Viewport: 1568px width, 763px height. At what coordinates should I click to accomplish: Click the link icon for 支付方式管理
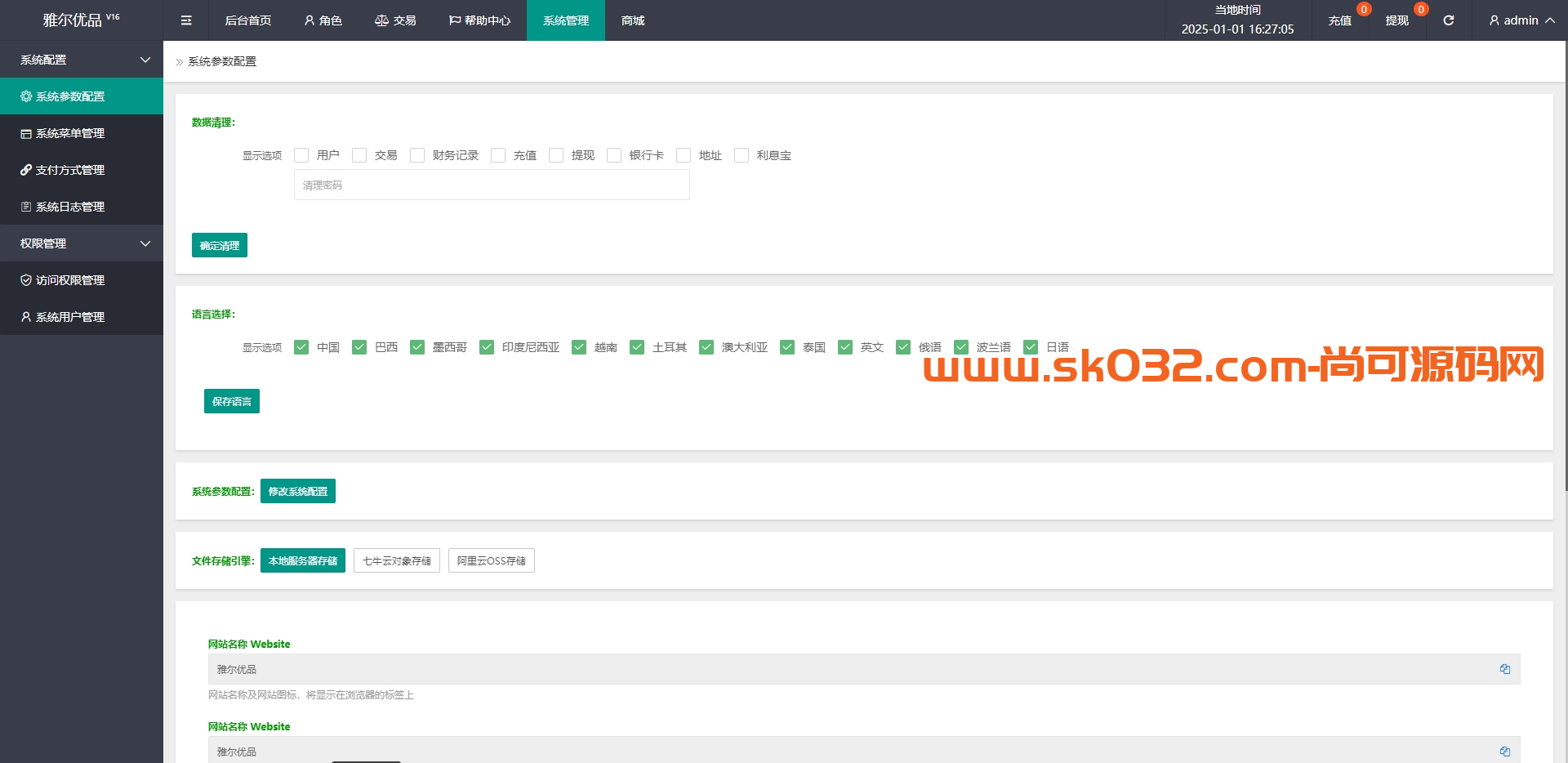pos(26,170)
